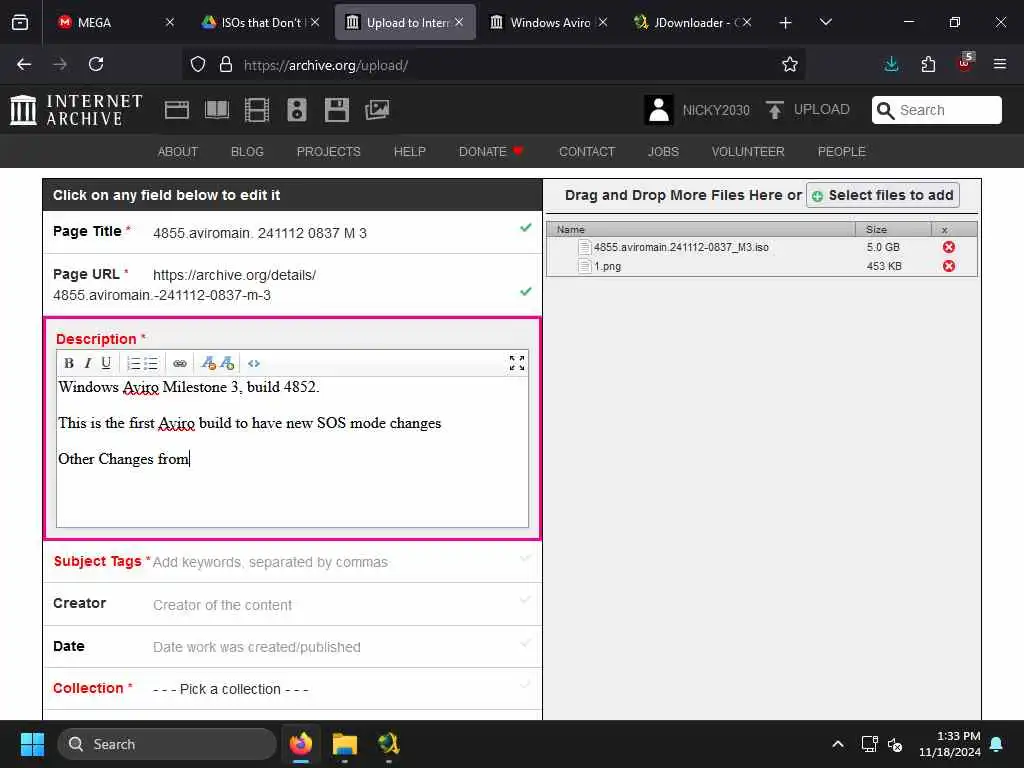This screenshot has width=1024, height=768.
Task: Open the Video (film) icon
Action: [x=257, y=110]
